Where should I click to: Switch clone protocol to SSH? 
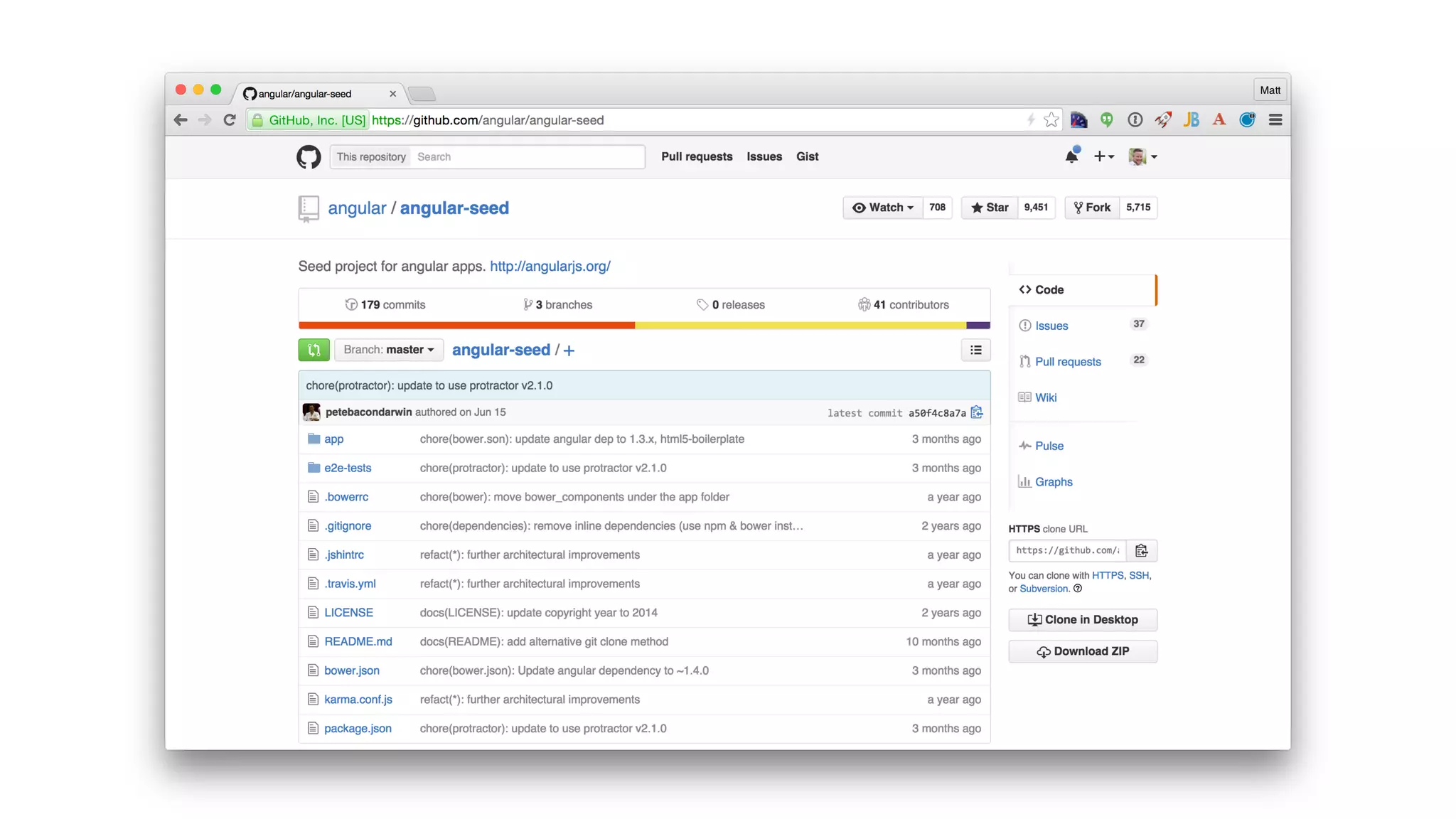pyautogui.click(x=1138, y=576)
